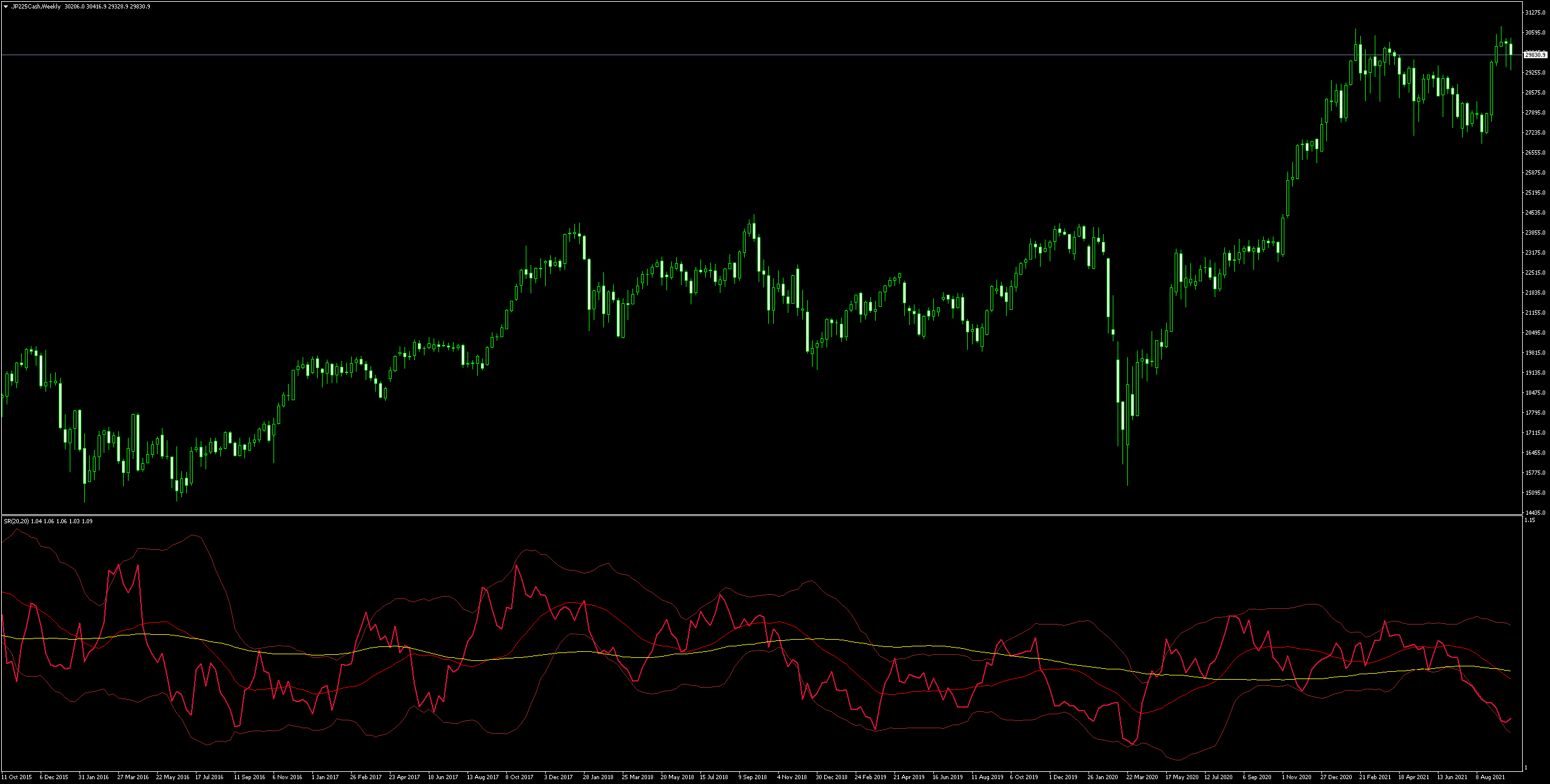Click the 28575.0 price axis label
This screenshot has height=784, width=1550.
click(1535, 93)
